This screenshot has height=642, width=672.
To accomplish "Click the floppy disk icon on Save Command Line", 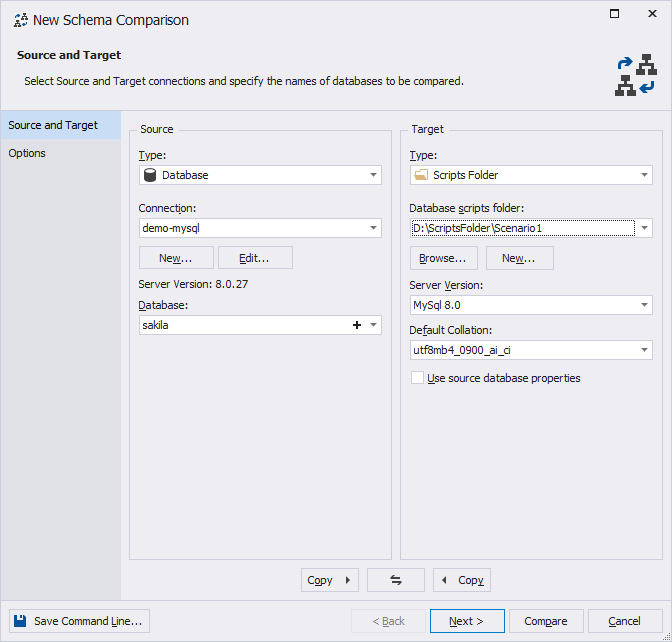I will (x=20, y=621).
